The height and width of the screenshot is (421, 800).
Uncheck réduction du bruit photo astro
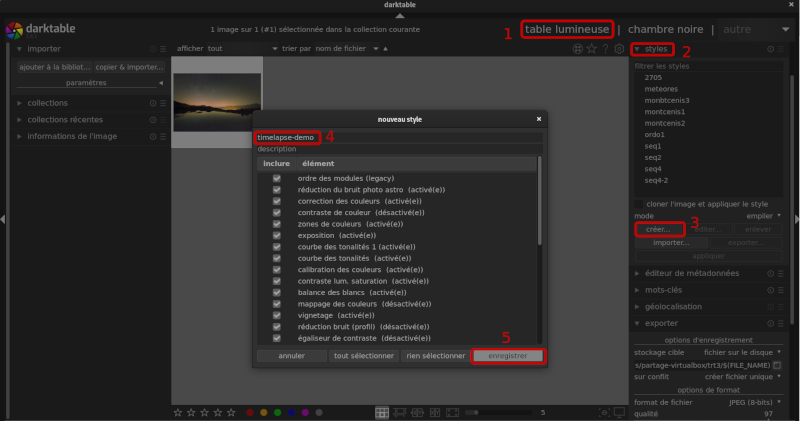277,190
